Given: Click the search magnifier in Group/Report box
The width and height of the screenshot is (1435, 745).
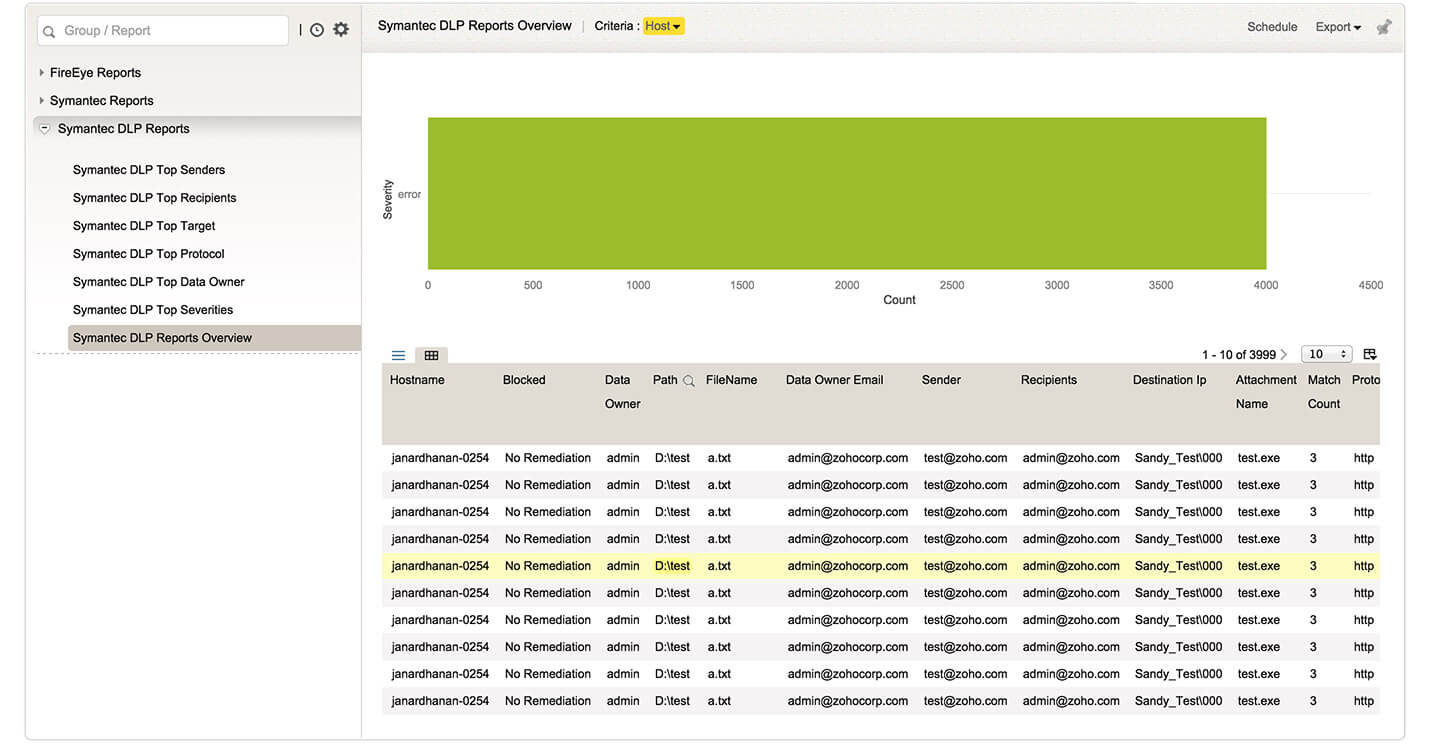Looking at the screenshot, I should 49,31.
